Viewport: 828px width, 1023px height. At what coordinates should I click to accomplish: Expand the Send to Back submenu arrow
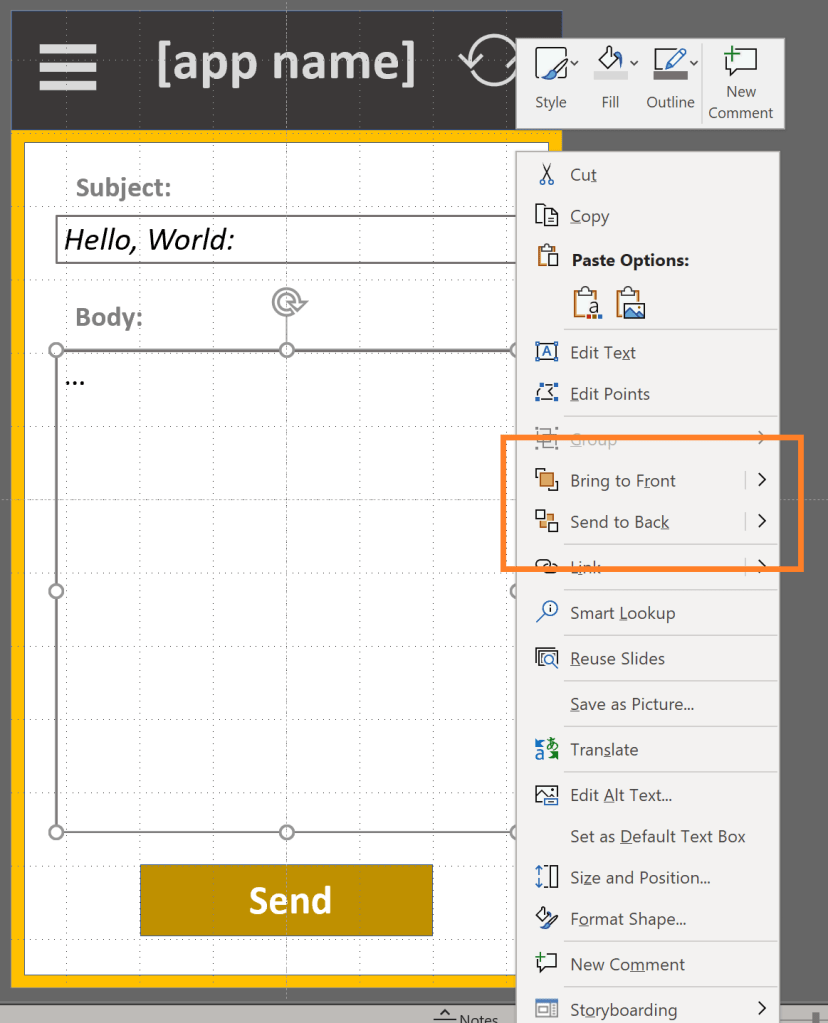[x=762, y=521]
